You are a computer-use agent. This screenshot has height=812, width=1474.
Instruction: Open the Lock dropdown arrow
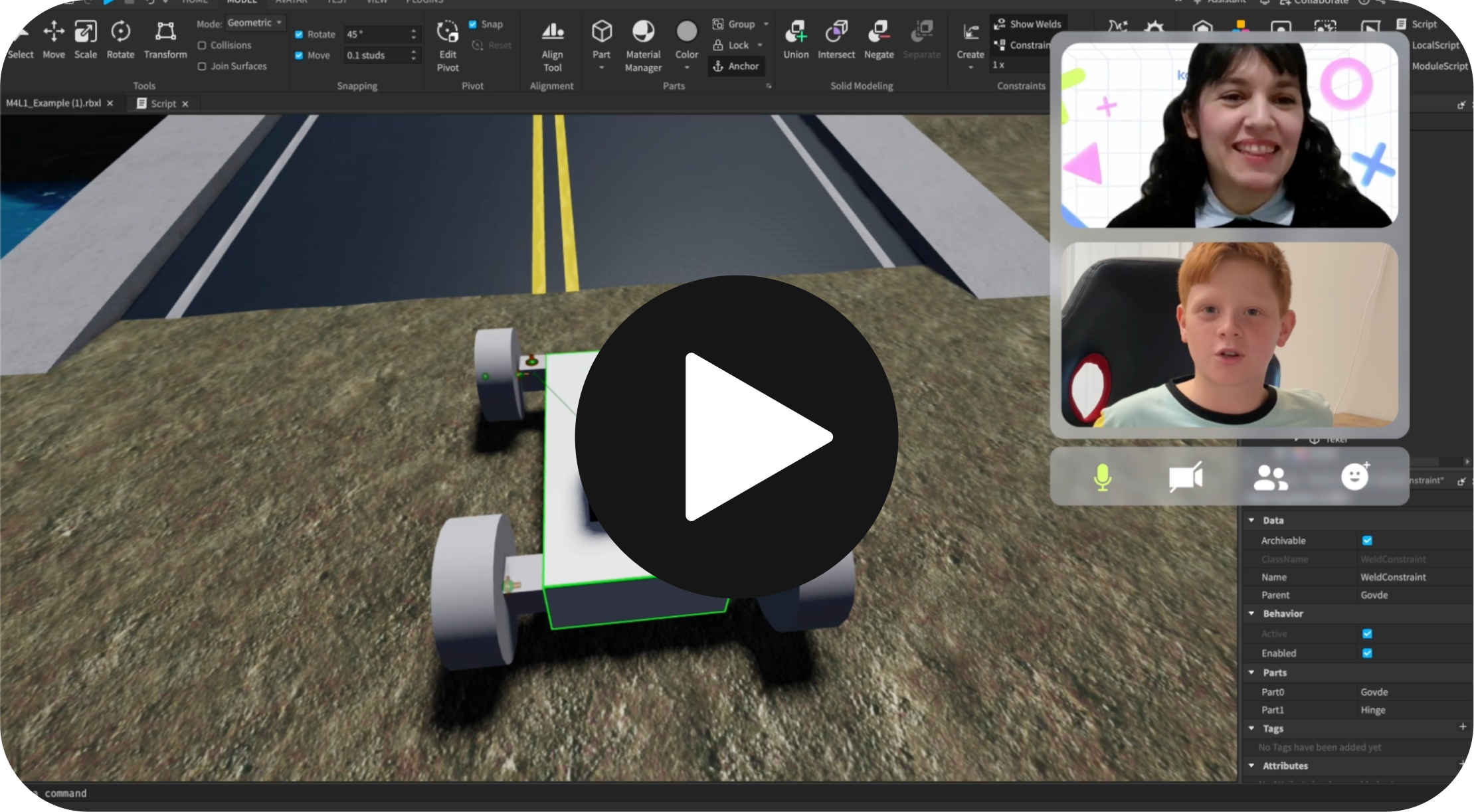(x=760, y=45)
